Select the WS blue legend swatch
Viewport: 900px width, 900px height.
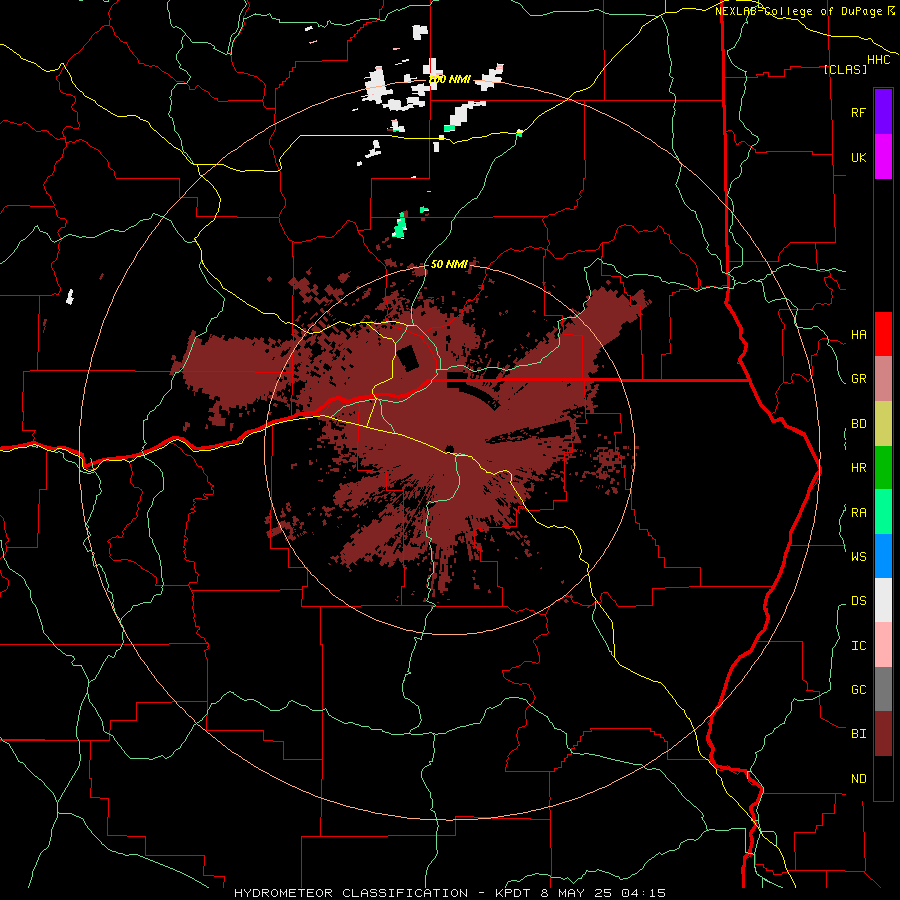pyautogui.click(x=883, y=556)
